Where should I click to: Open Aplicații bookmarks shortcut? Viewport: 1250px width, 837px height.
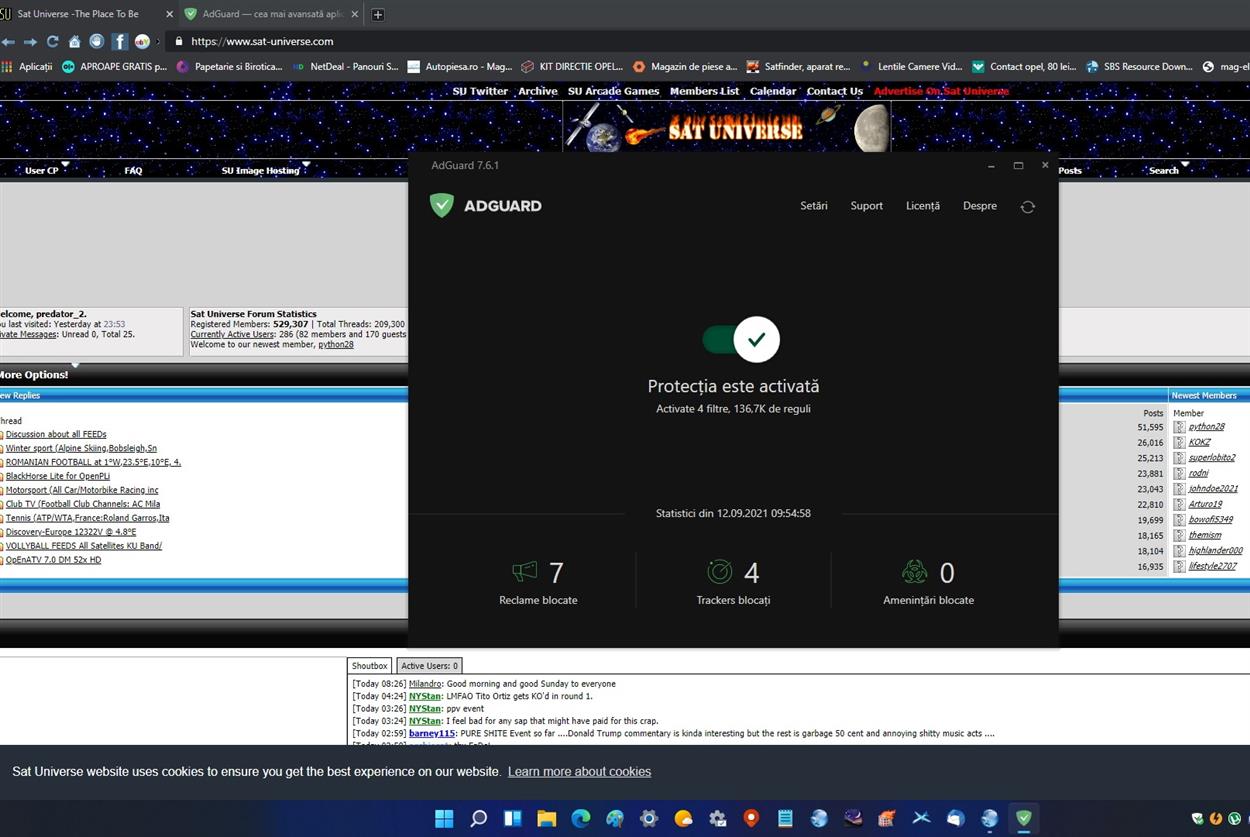coord(27,67)
